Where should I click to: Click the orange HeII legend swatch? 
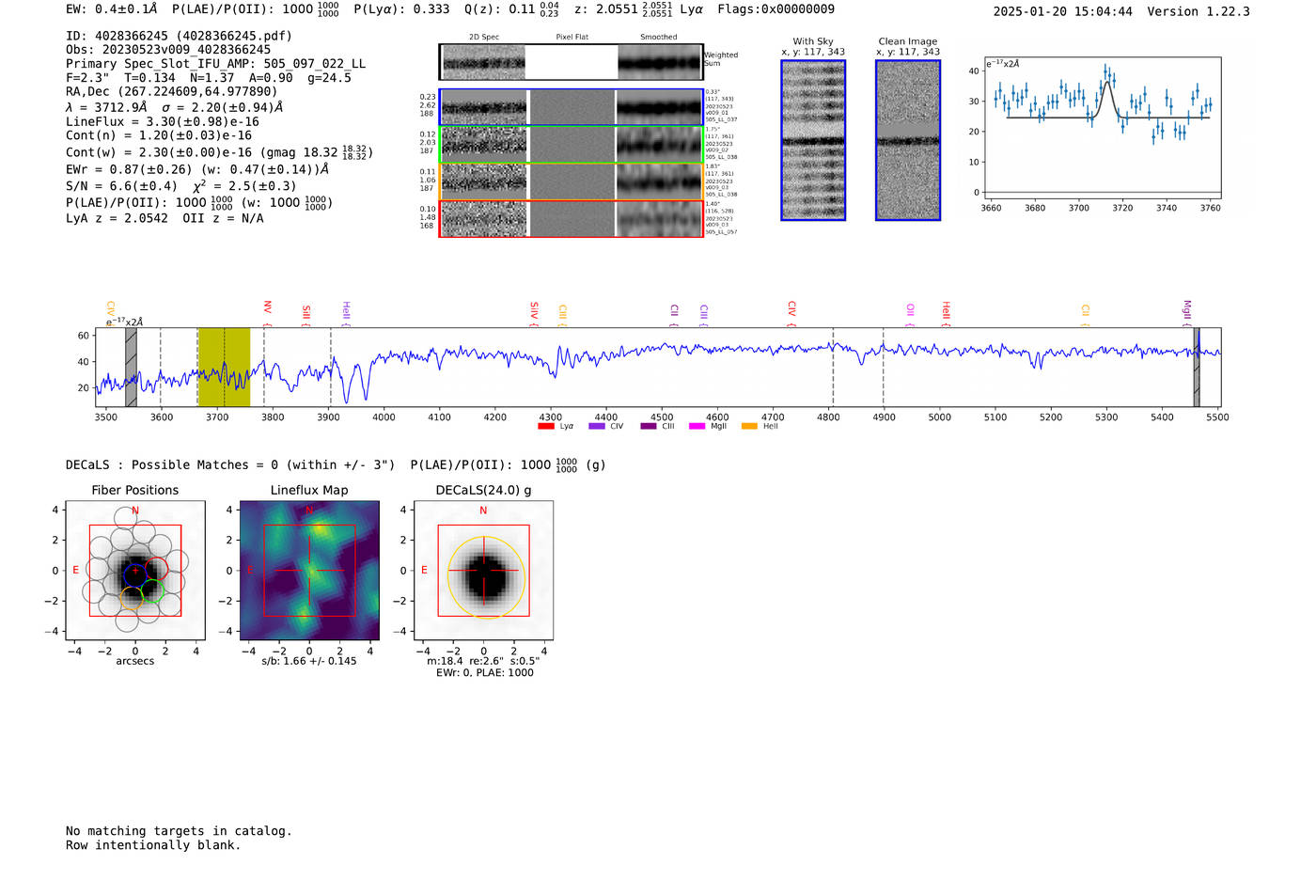tap(749, 427)
